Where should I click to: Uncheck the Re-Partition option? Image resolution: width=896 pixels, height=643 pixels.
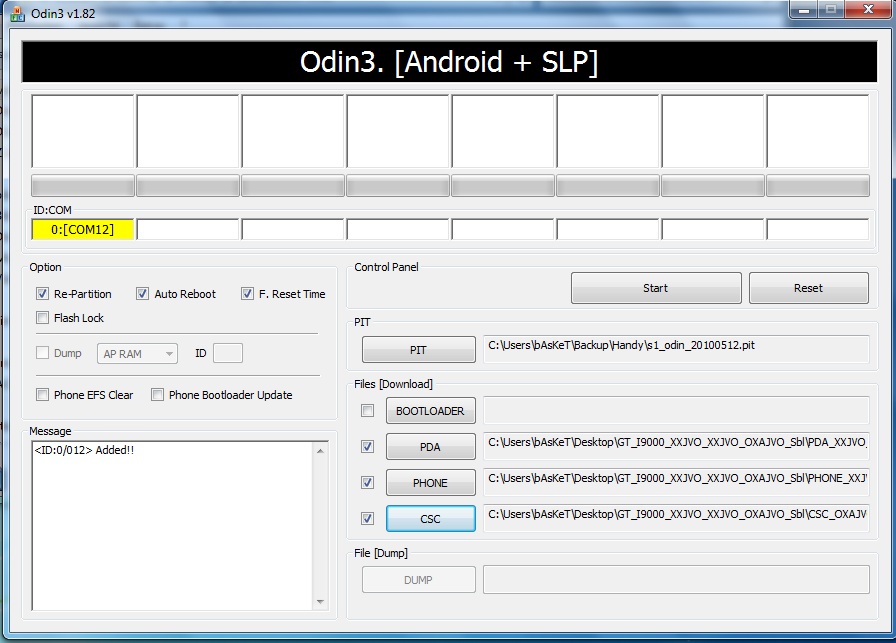coord(42,294)
